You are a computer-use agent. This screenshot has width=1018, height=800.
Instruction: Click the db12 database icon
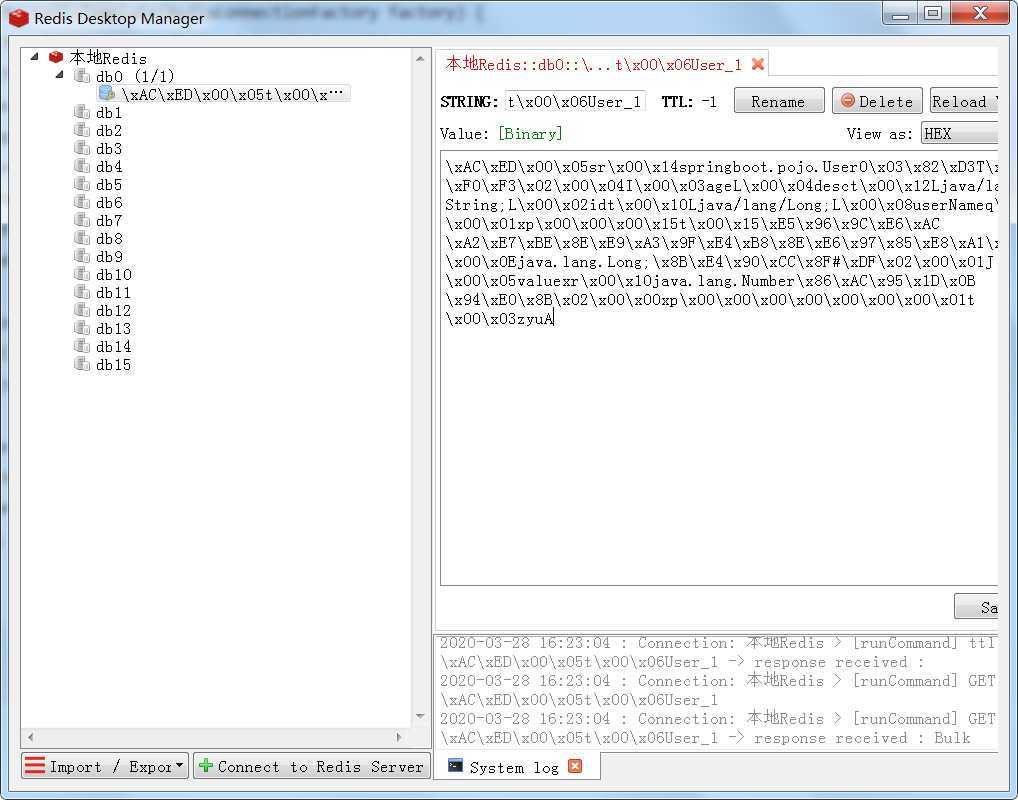(x=82, y=310)
